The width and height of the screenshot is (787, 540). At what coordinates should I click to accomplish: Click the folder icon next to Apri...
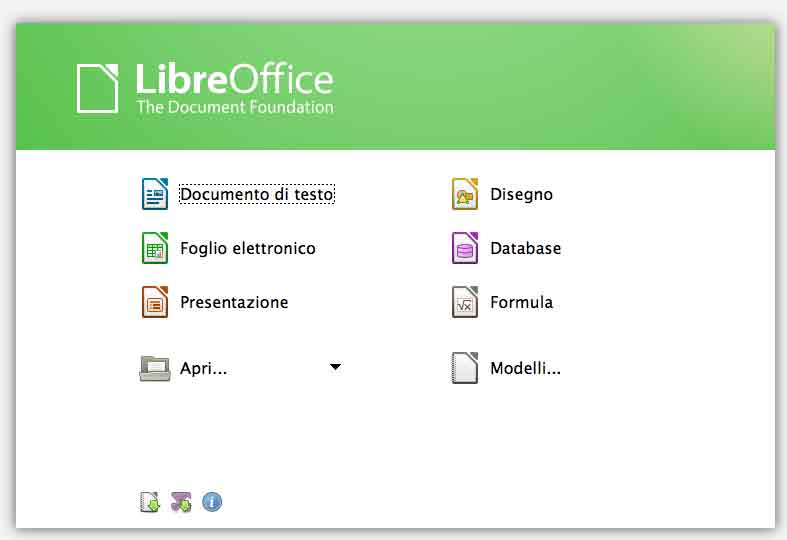(x=155, y=368)
